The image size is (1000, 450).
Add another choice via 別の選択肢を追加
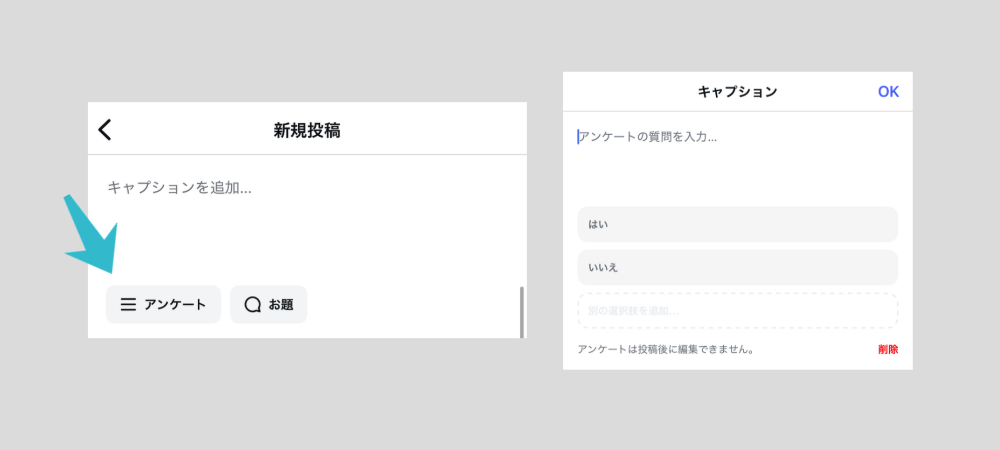click(x=737, y=311)
